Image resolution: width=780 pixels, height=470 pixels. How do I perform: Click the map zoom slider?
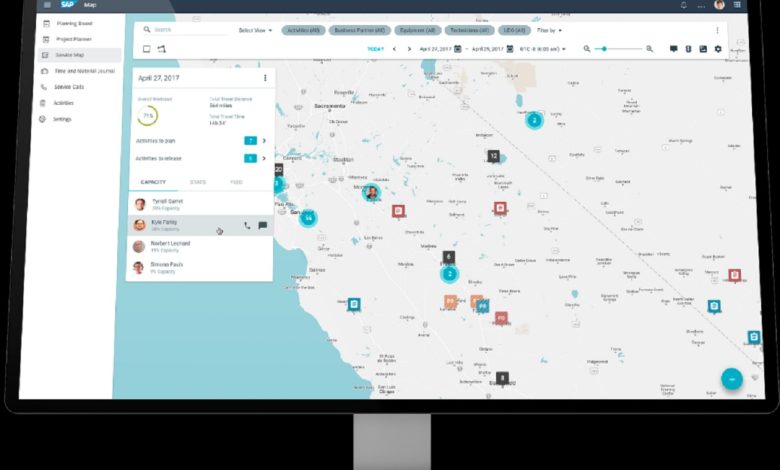(x=618, y=49)
